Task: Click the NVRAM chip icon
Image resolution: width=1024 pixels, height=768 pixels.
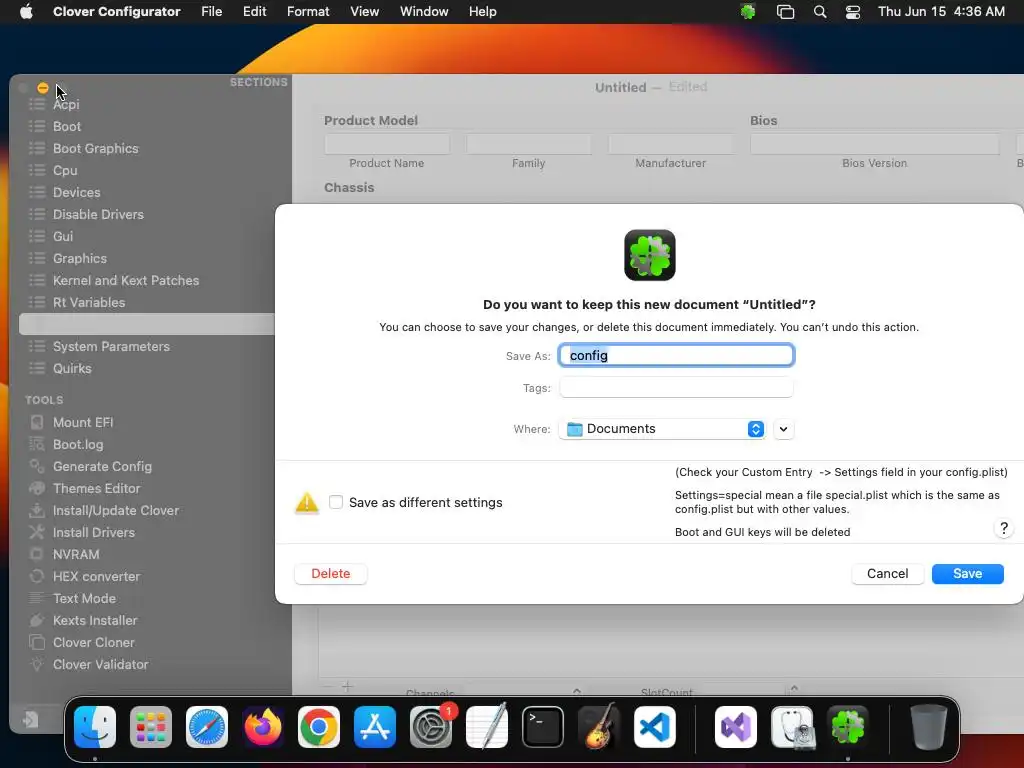Action: point(37,554)
